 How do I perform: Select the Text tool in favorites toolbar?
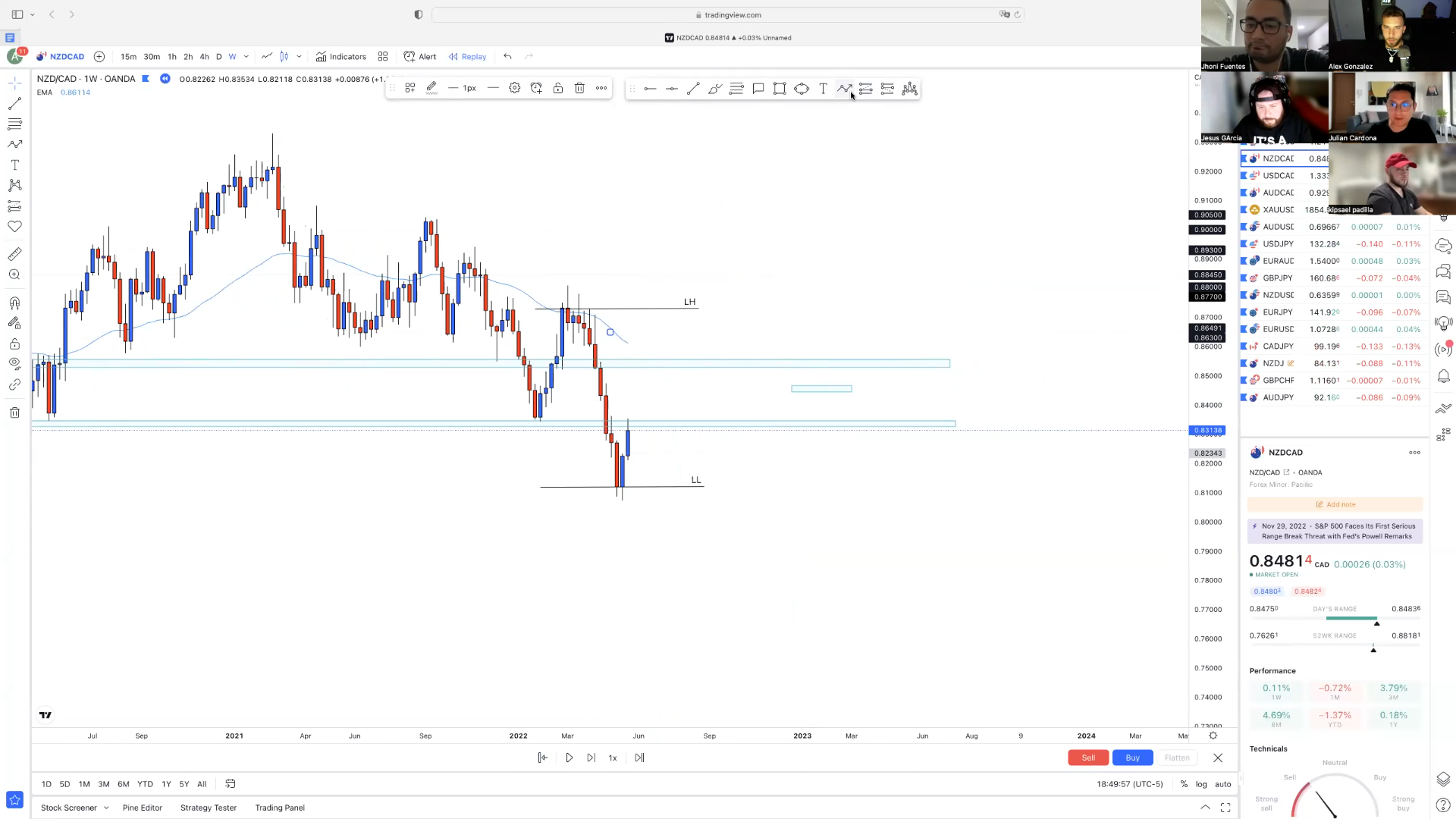click(823, 89)
